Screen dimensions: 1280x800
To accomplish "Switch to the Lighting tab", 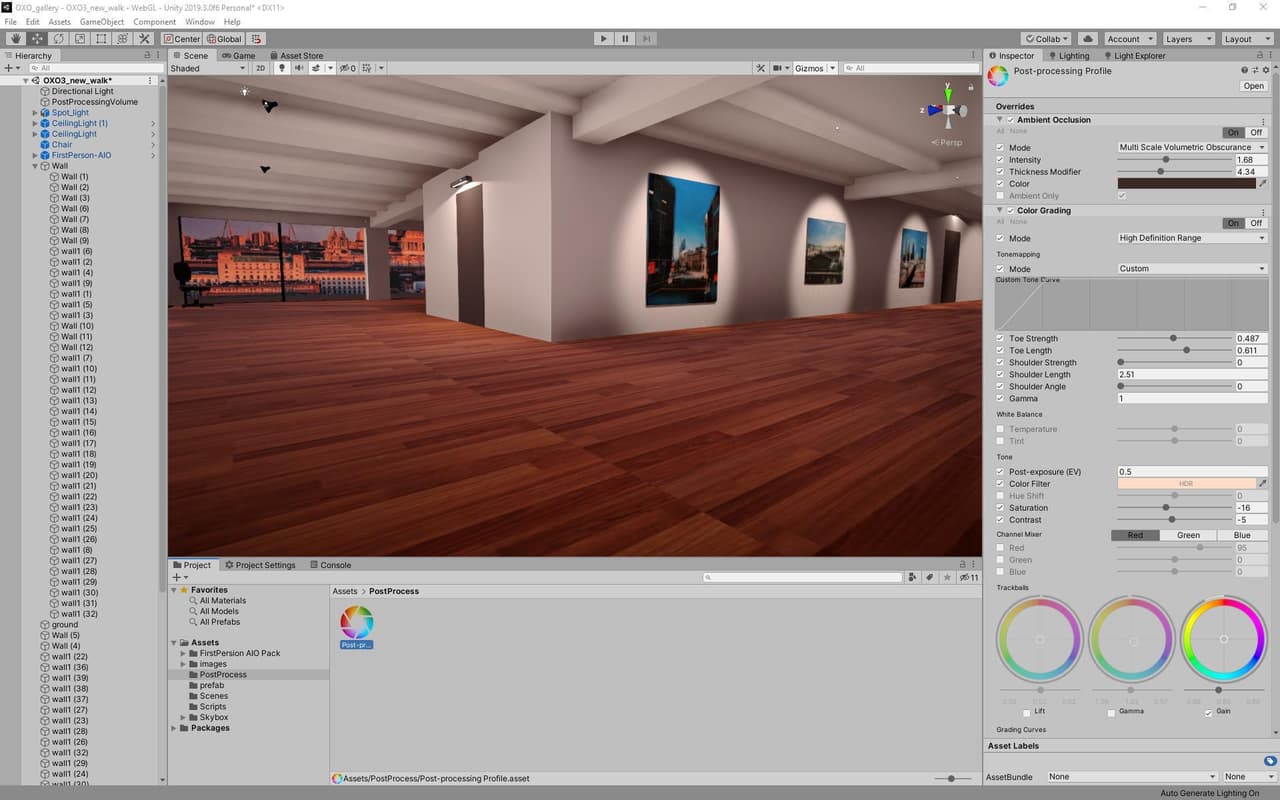I will tap(1068, 56).
